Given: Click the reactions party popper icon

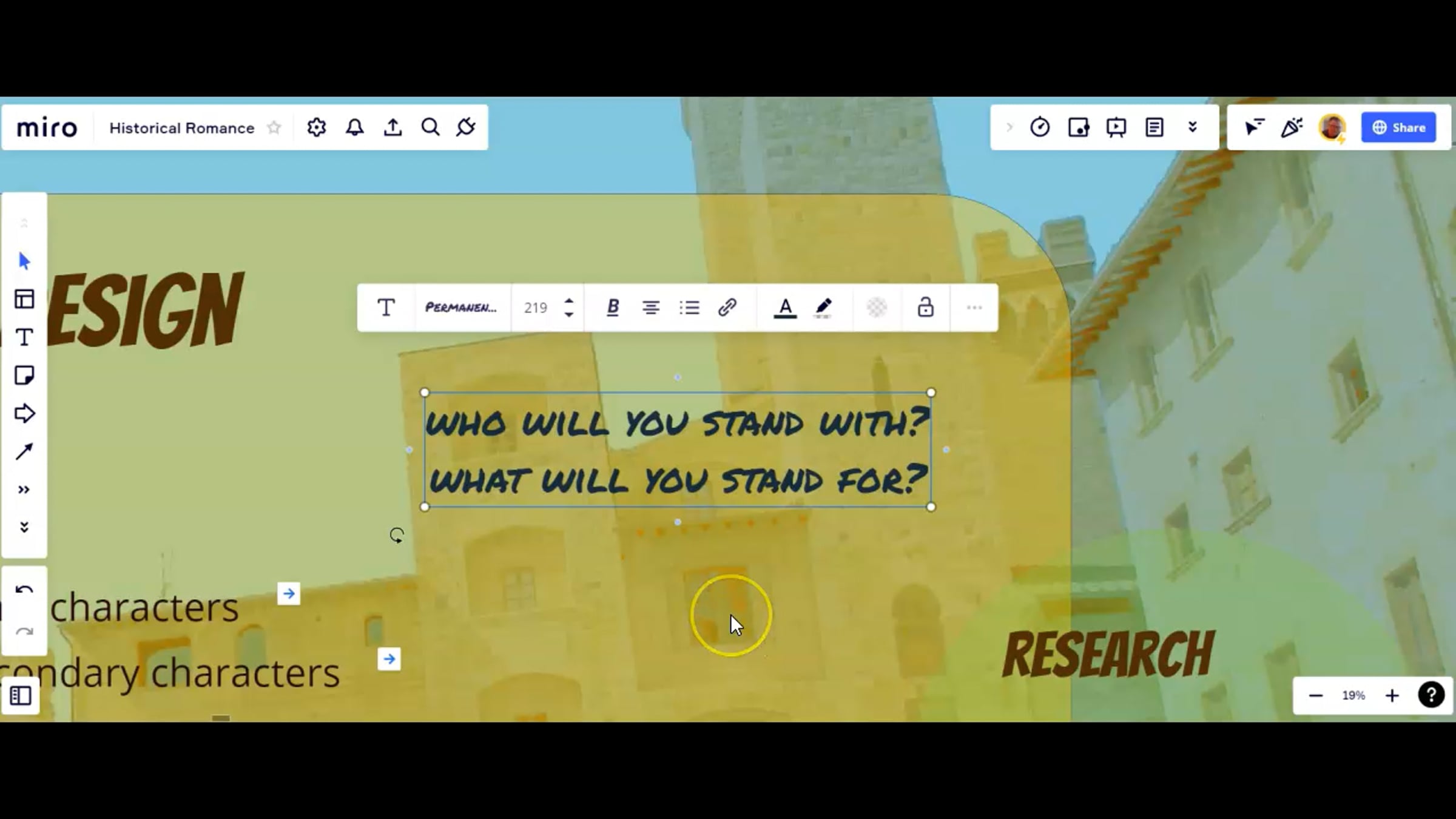Looking at the screenshot, I should coord(1292,127).
